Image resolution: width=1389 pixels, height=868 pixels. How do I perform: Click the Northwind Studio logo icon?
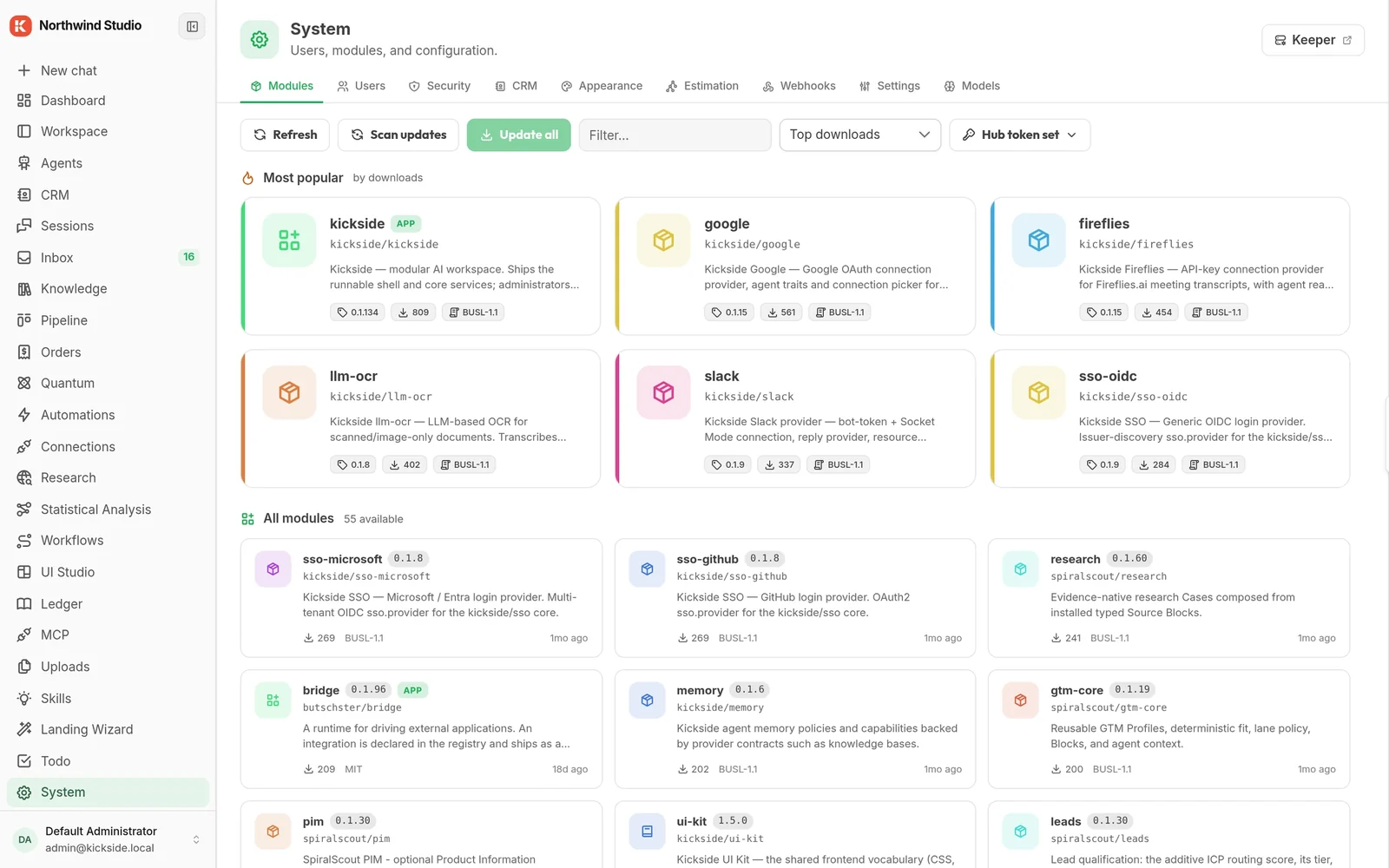(x=21, y=26)
